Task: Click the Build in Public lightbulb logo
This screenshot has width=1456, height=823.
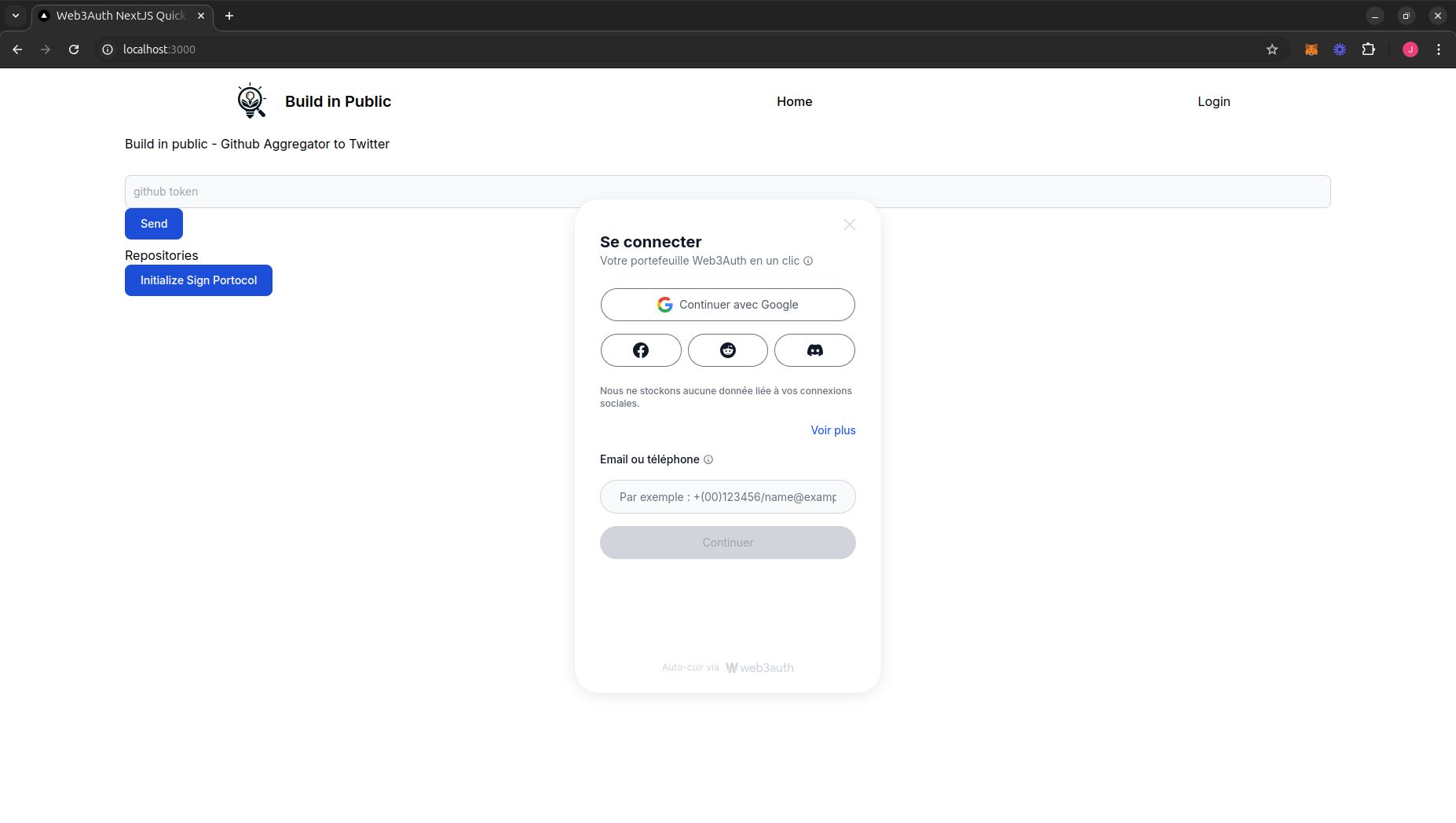Action: (251, 101)
